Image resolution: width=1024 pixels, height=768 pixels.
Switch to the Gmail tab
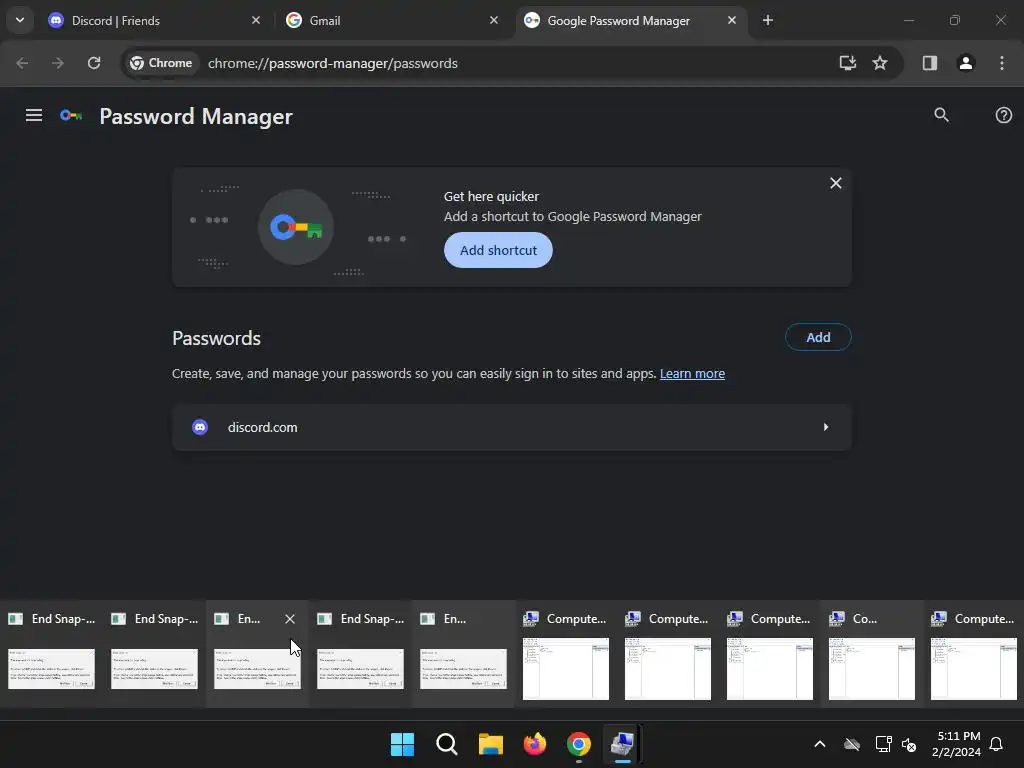coord(392,20)
